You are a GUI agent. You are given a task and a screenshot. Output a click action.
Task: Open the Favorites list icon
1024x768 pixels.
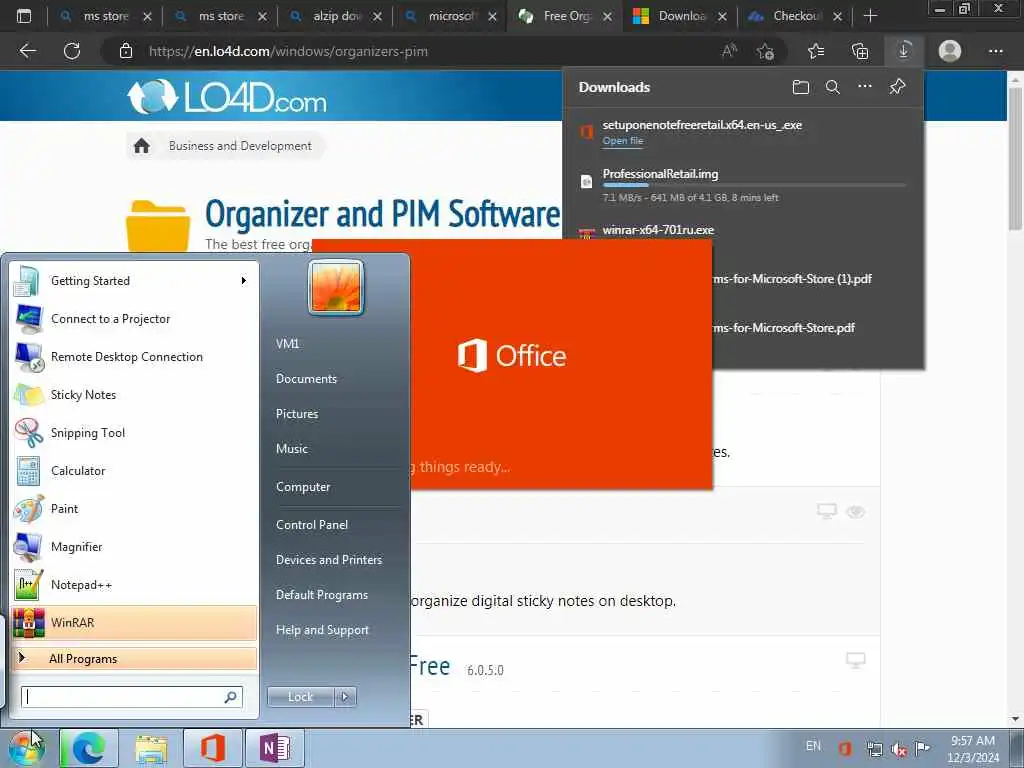click(816, 51)
